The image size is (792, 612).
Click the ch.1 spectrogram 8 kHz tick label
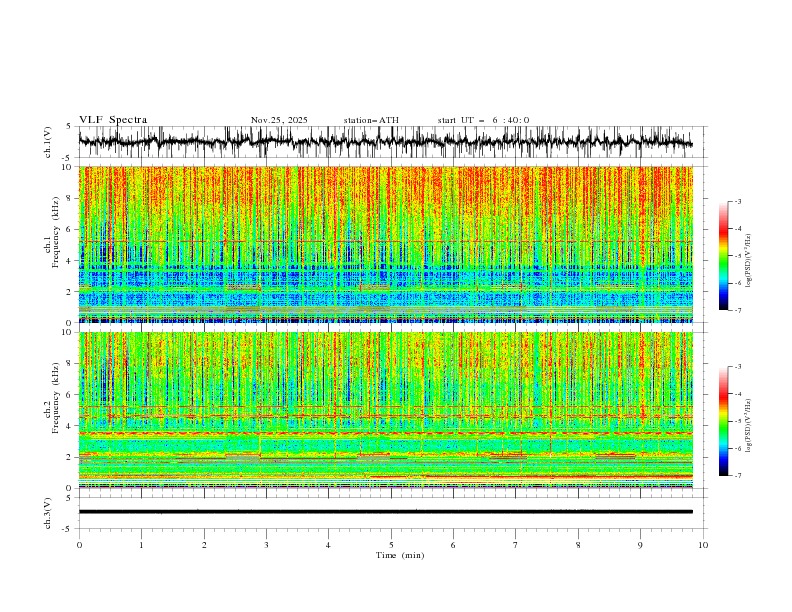point(71,198)
